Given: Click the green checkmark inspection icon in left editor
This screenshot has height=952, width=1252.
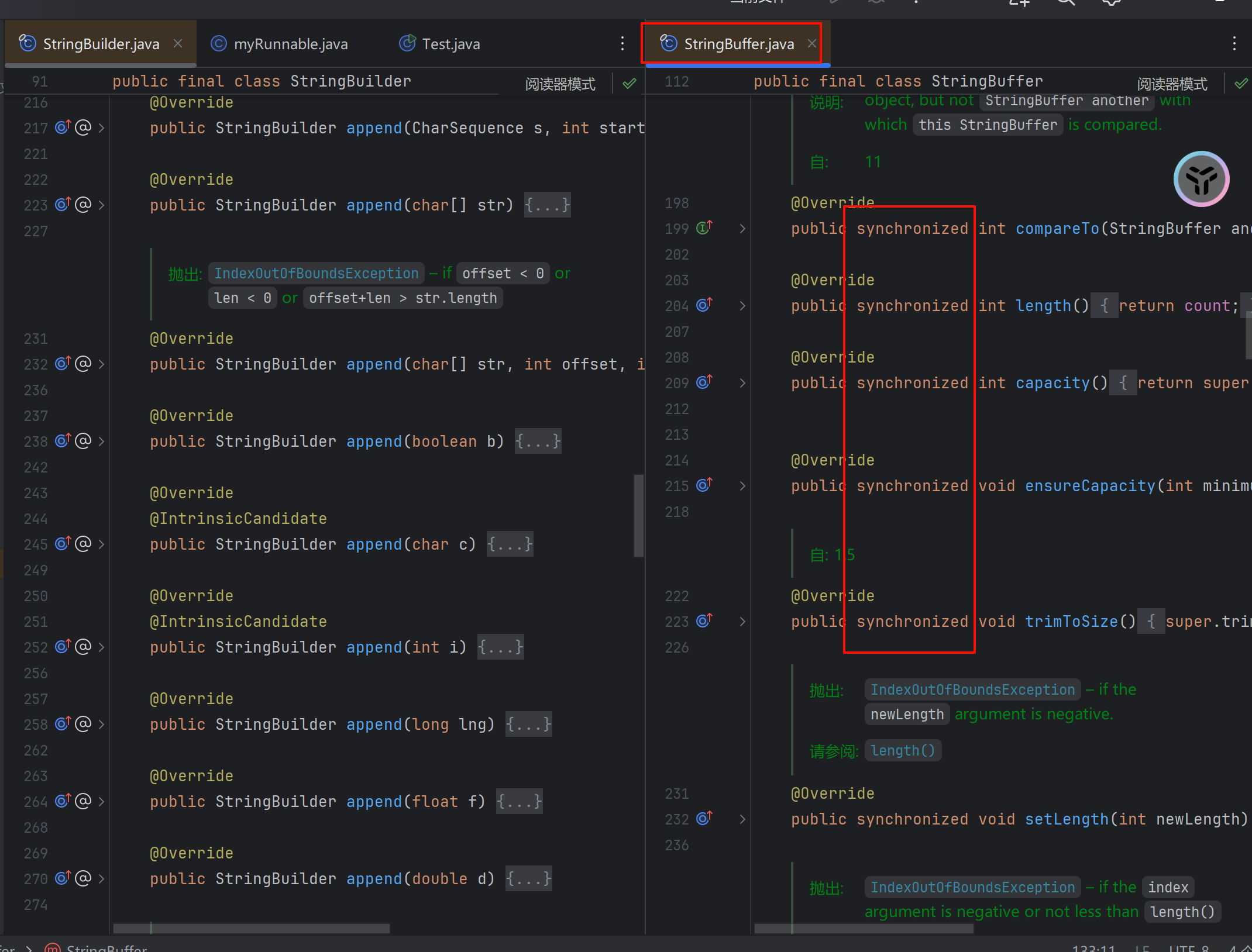Looking at the screenshot, I should tap(630, 84).
